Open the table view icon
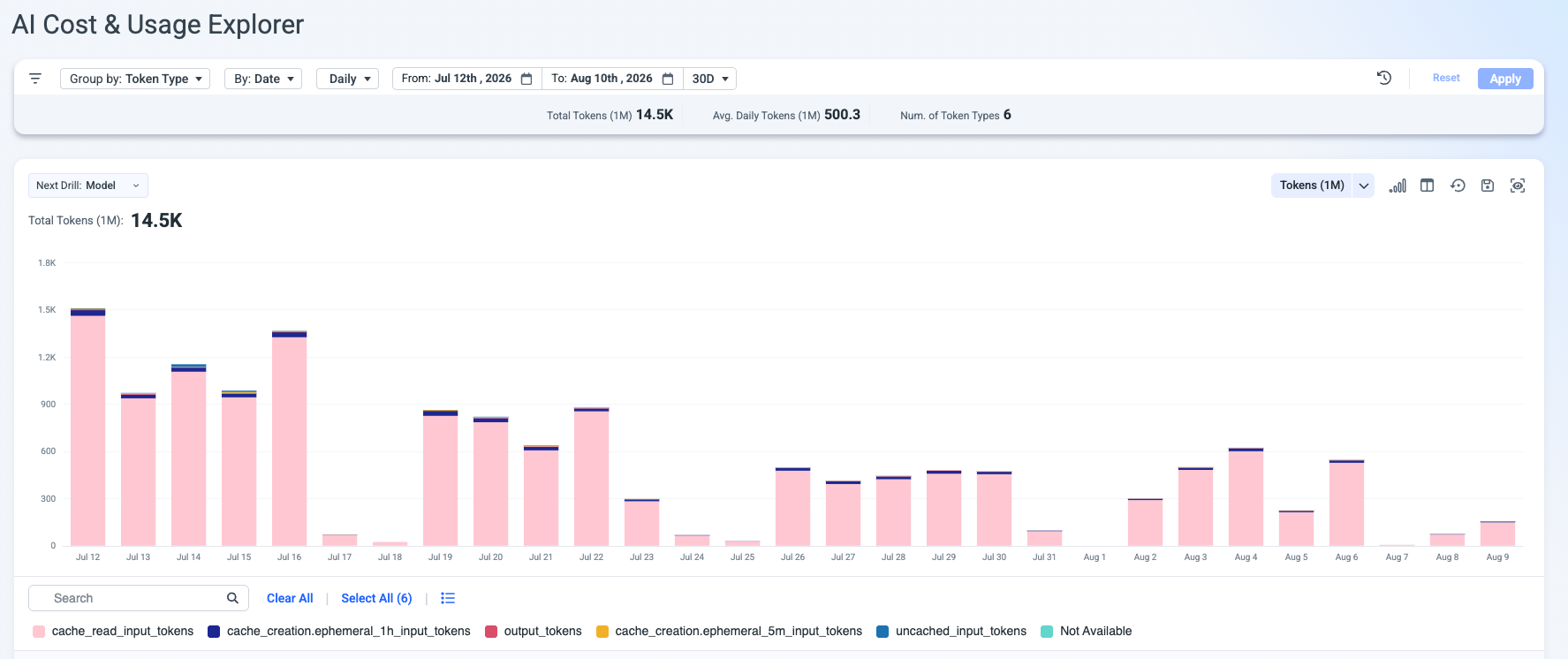Image resolution: width=1568 pixels, height=659 pixels. point(1428,186)
